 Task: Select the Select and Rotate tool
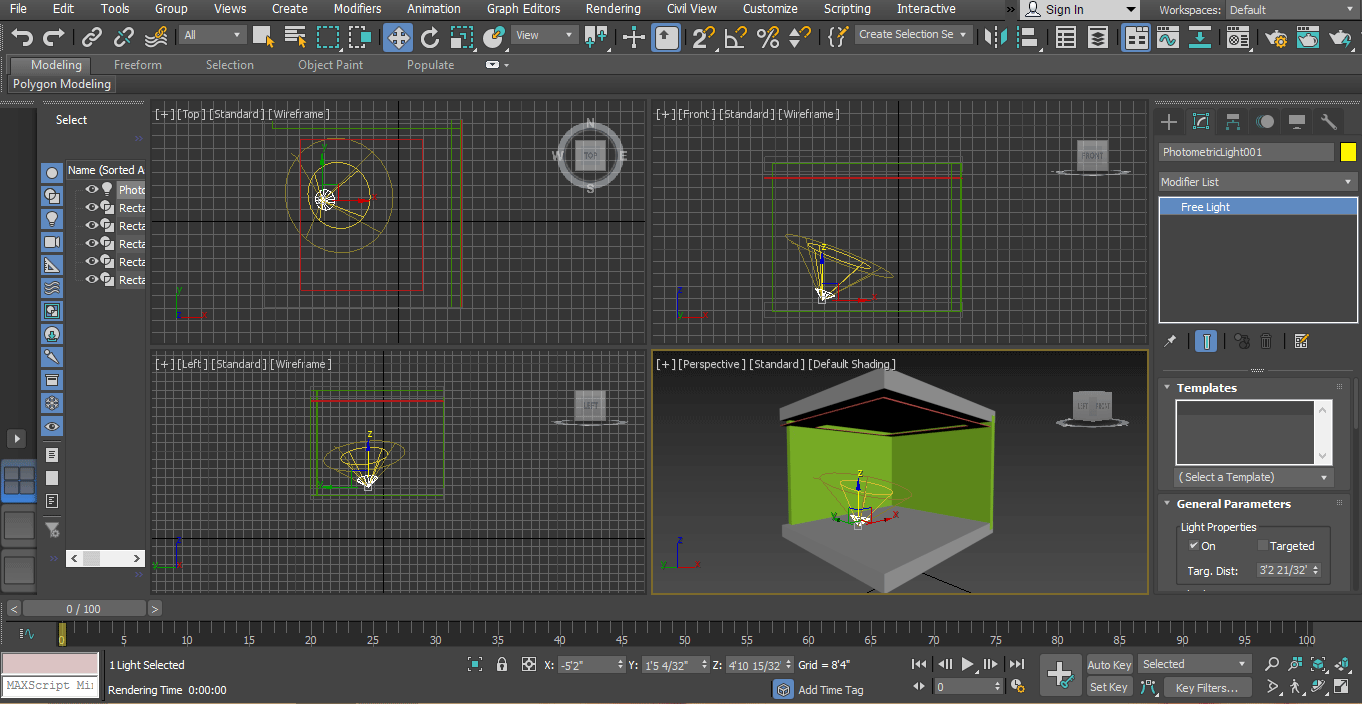(x=430, y=38)
